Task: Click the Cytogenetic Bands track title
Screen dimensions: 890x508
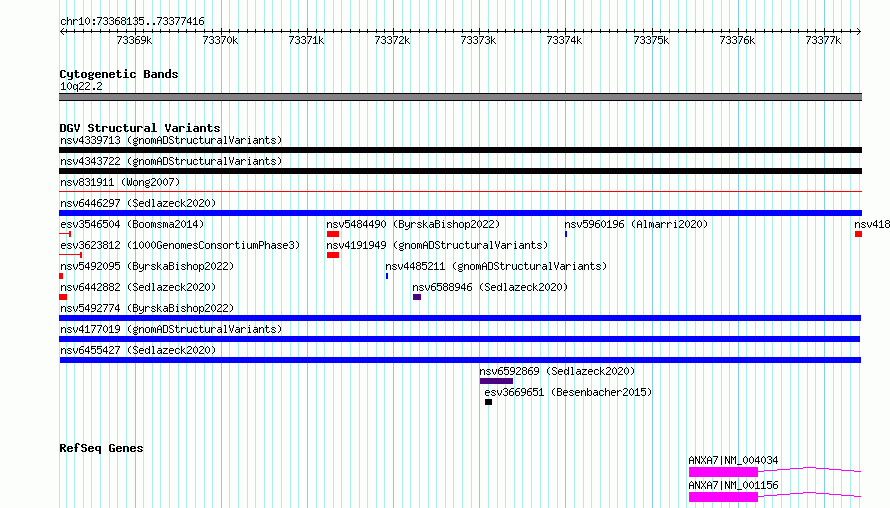Action: (119, 74)
